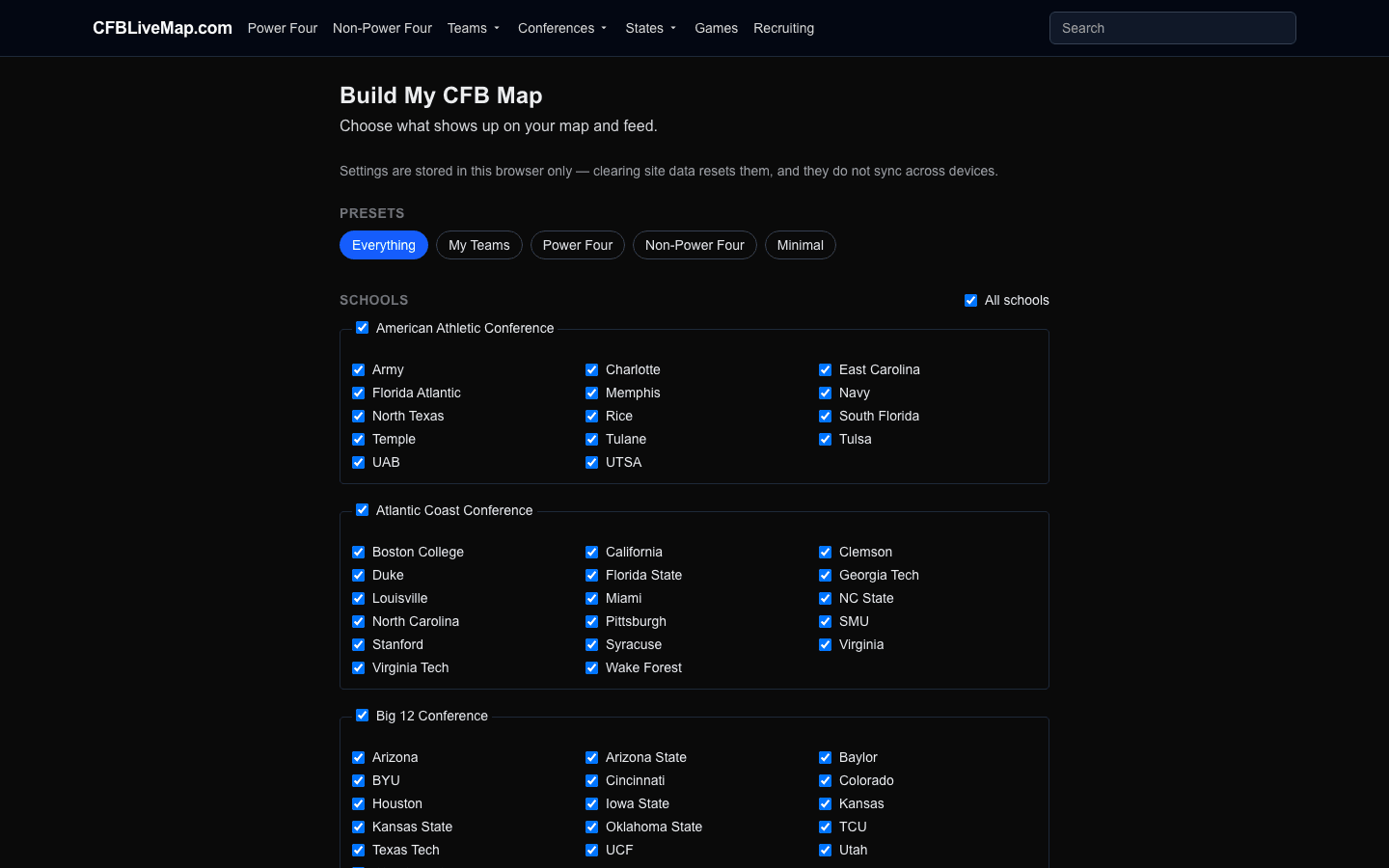Uncheck the Clemson checkbox
This screenshot has width=1389, height=868.
[x=825, y=552]
